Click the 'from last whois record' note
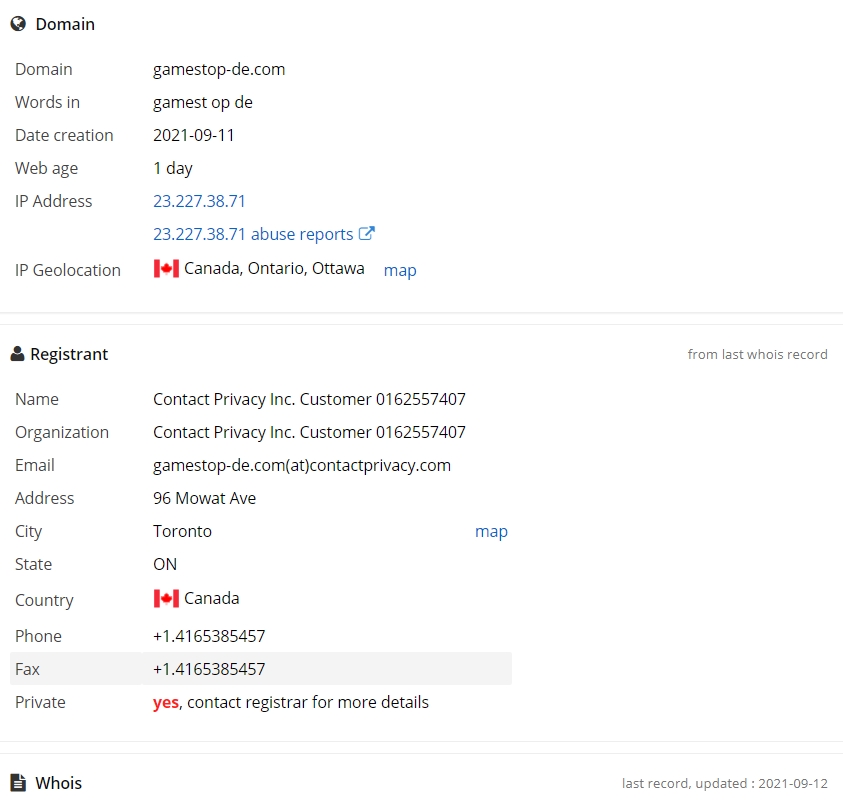 click(757, 354)
